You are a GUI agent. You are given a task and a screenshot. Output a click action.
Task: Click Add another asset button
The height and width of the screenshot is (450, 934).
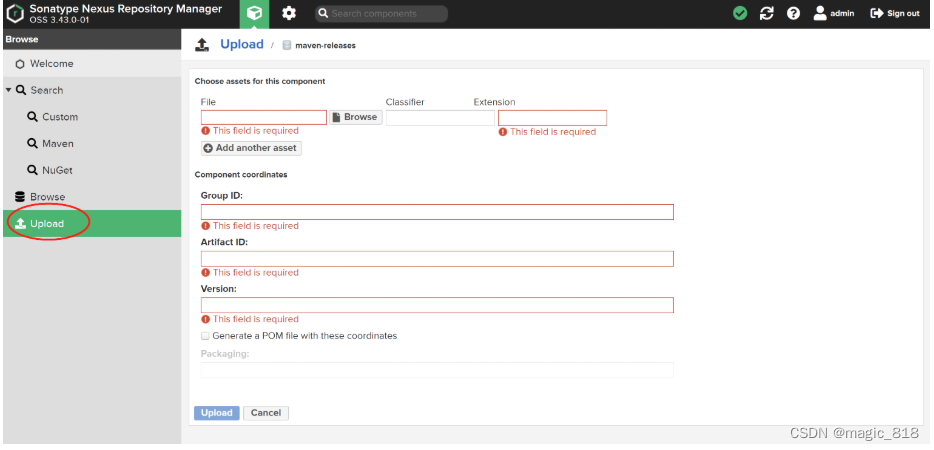point(251,148)
